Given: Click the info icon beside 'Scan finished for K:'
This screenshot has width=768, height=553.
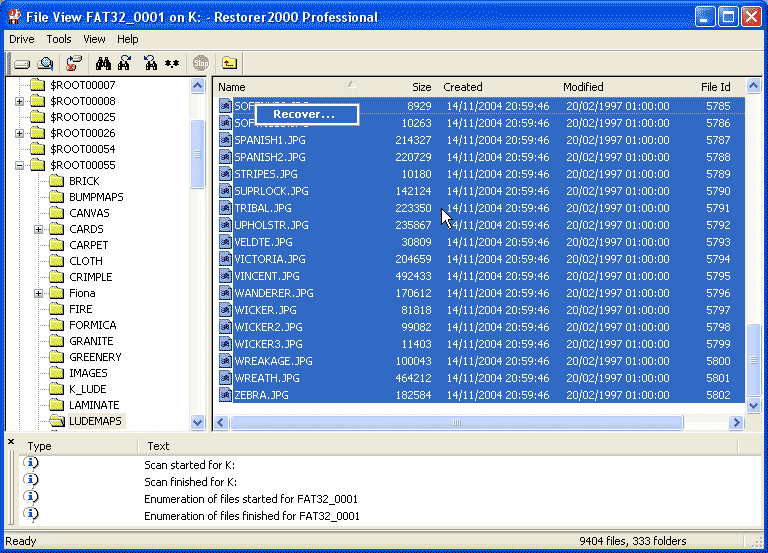Looking at the screenshot, I should 31,480.
